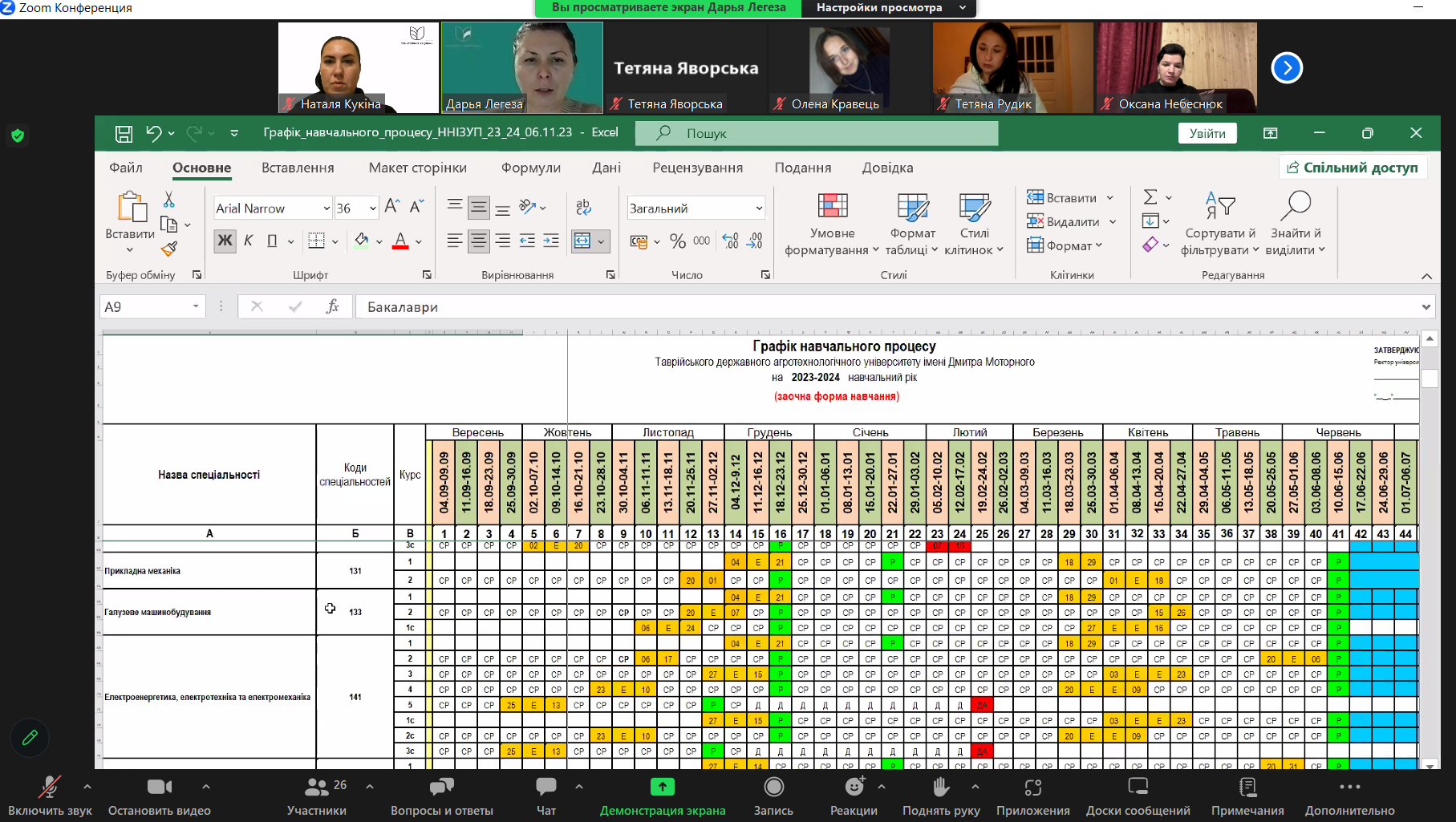Toggle wrap text in cells

tap(583, 207)
